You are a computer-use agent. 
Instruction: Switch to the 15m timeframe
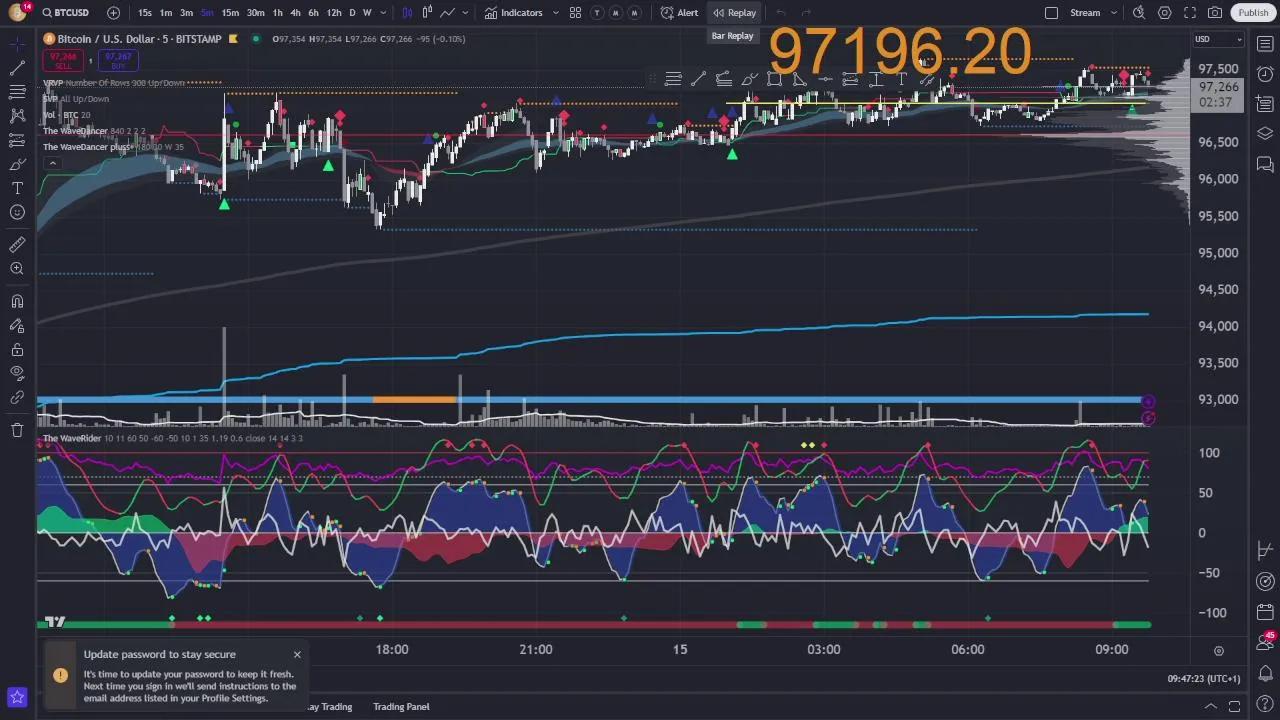click(x=230, y=13)
